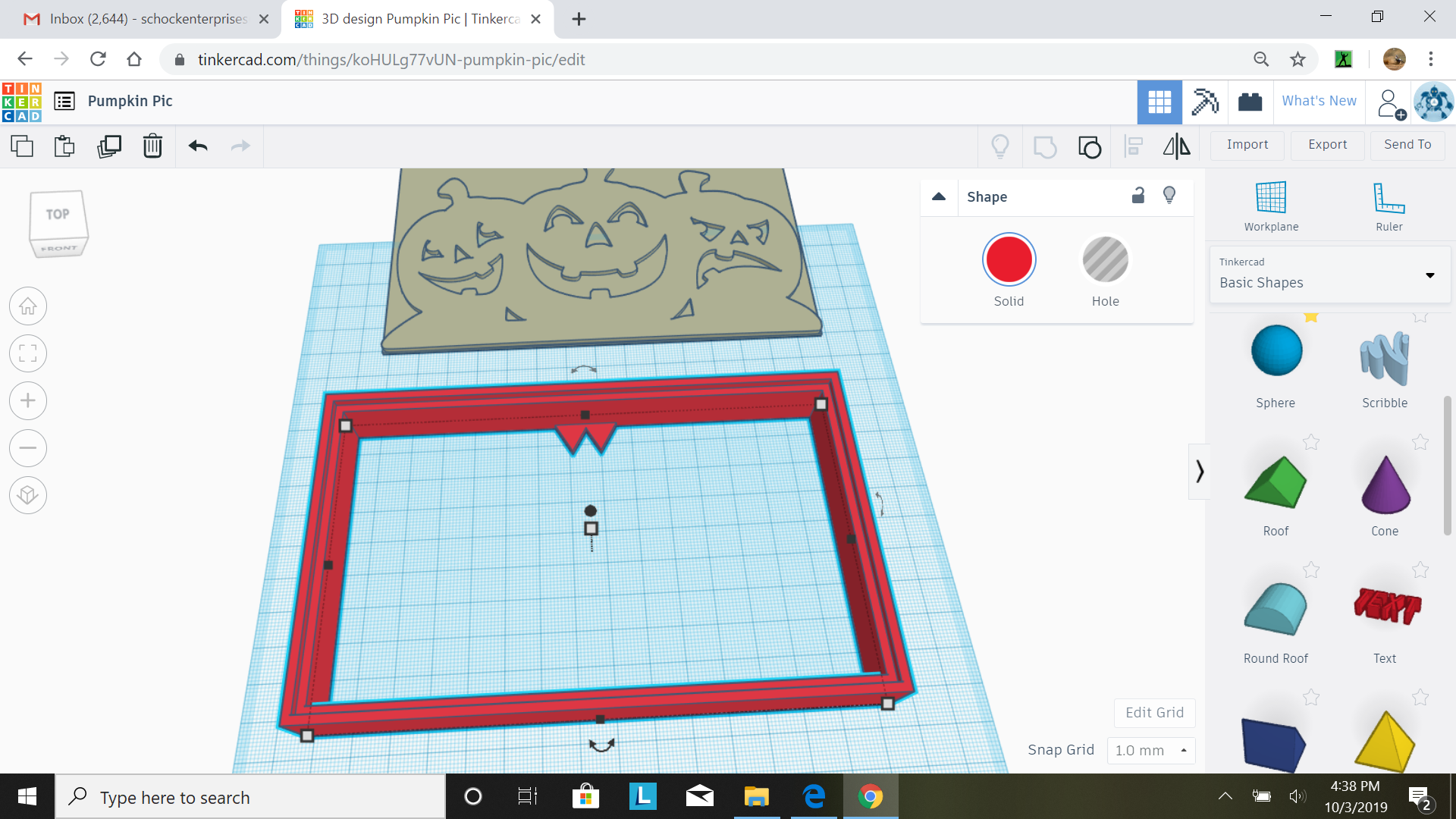Click the Home view icon
This screenshot has width=1456, height=819.
tap(27, 306)
